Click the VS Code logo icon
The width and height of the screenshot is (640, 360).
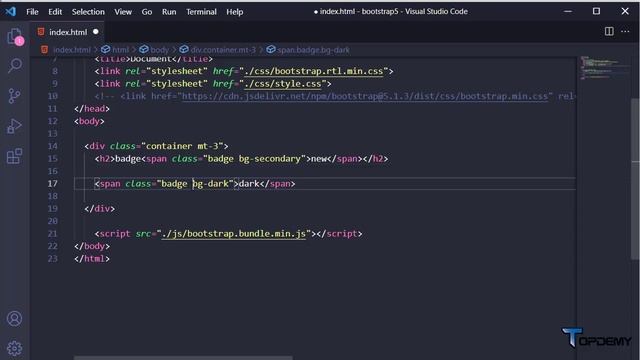[11, 11]
